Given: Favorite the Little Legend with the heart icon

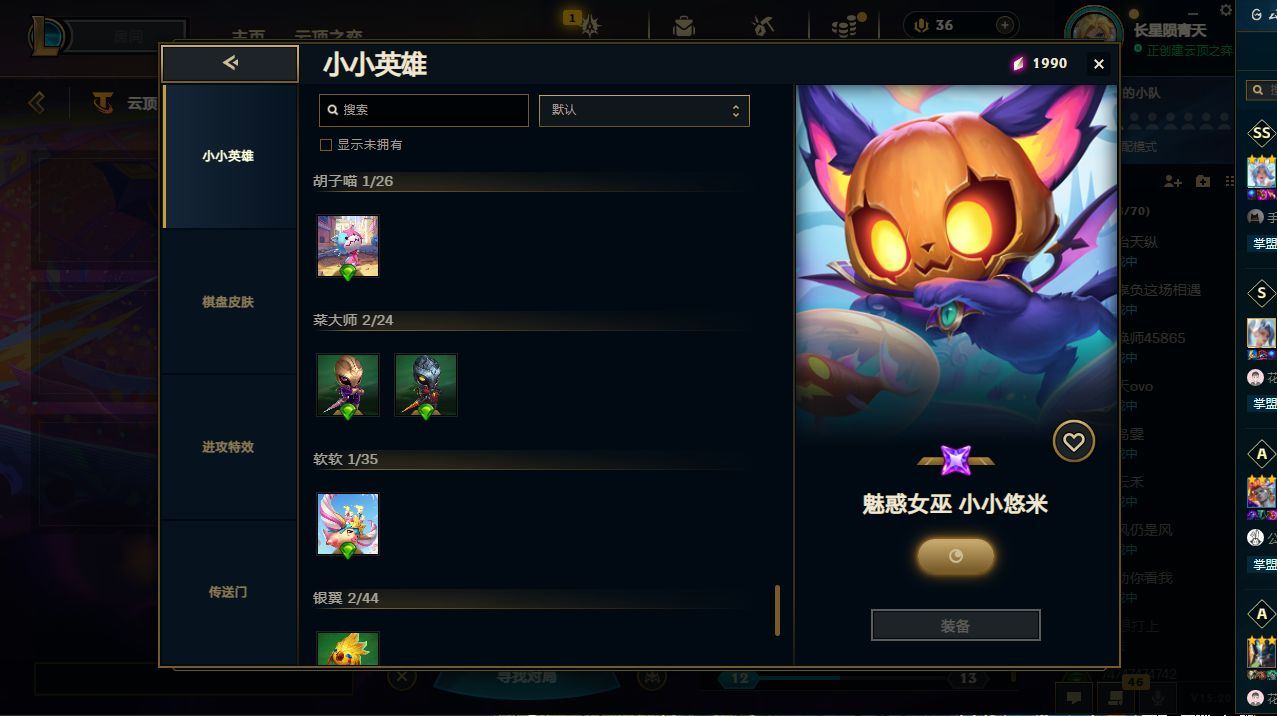Looking at the screenshot, I should point(1073,442).
